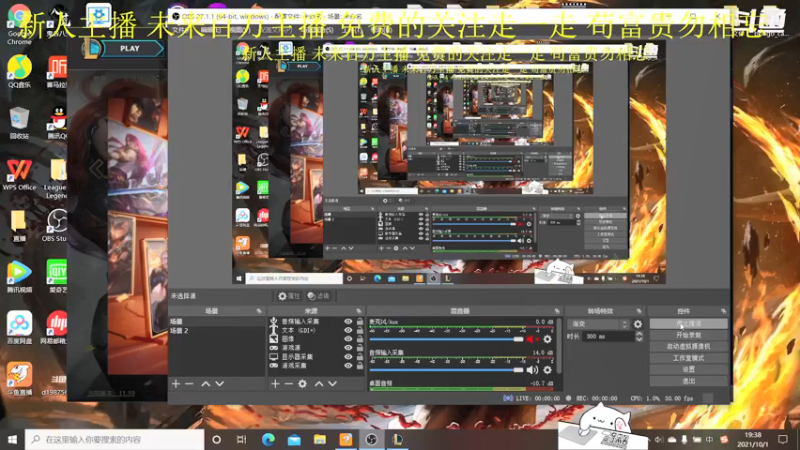
Task: Pop out the Sources dock
Action: [x=359, y=311]
